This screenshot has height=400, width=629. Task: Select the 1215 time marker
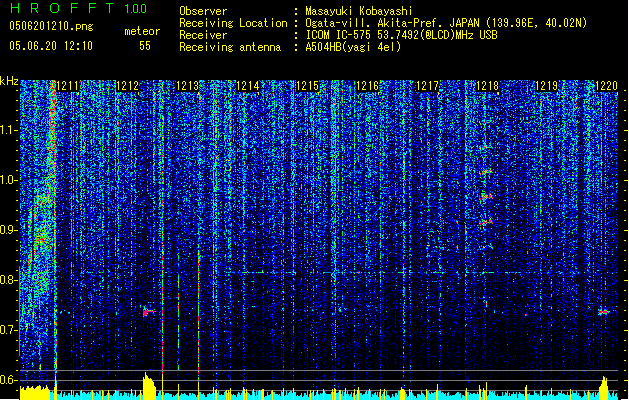[307, 86]
